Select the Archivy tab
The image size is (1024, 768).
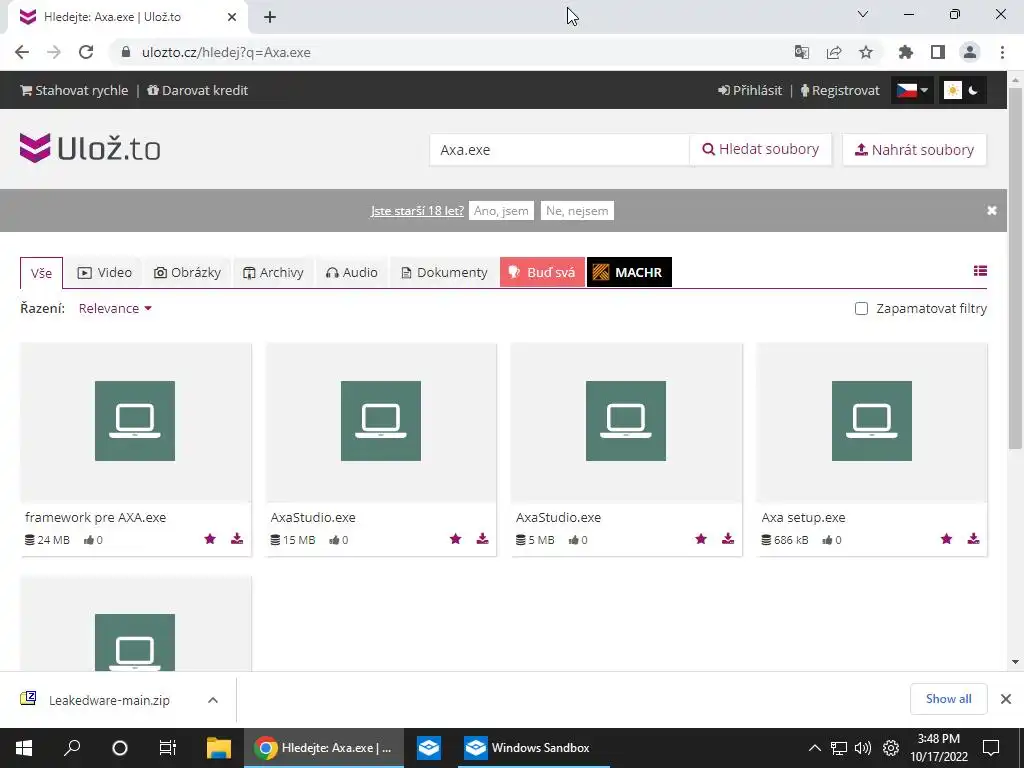click(273, 272)
